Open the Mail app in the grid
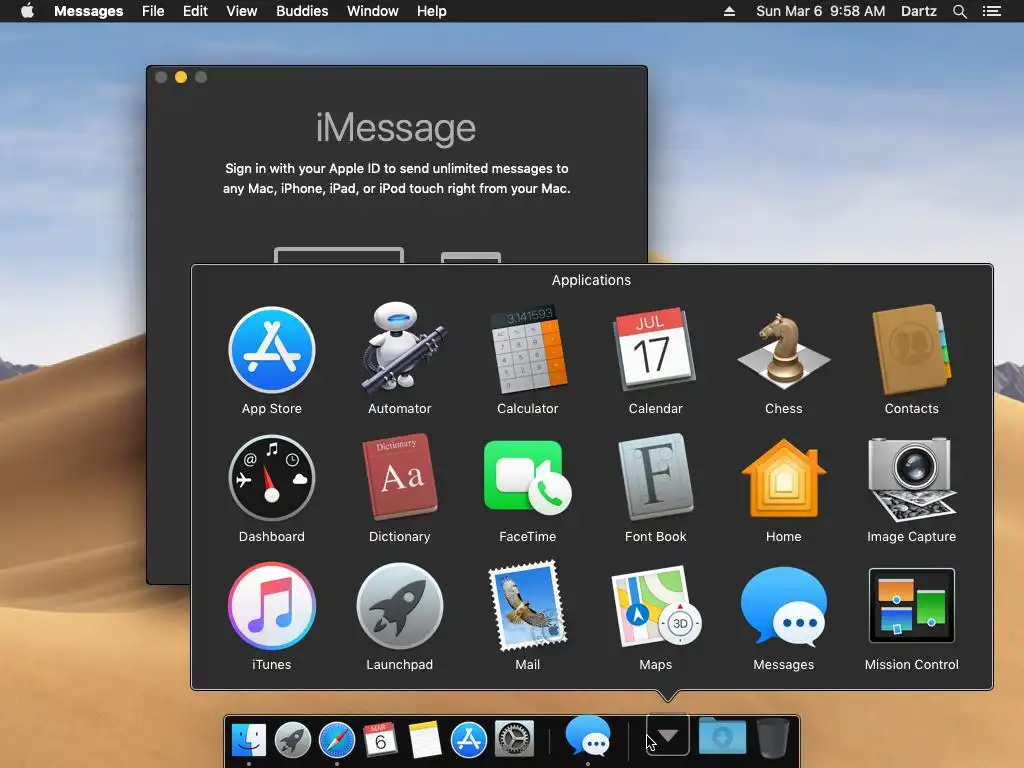This screenshot has height=768, width=1024. tap(528, 606)
